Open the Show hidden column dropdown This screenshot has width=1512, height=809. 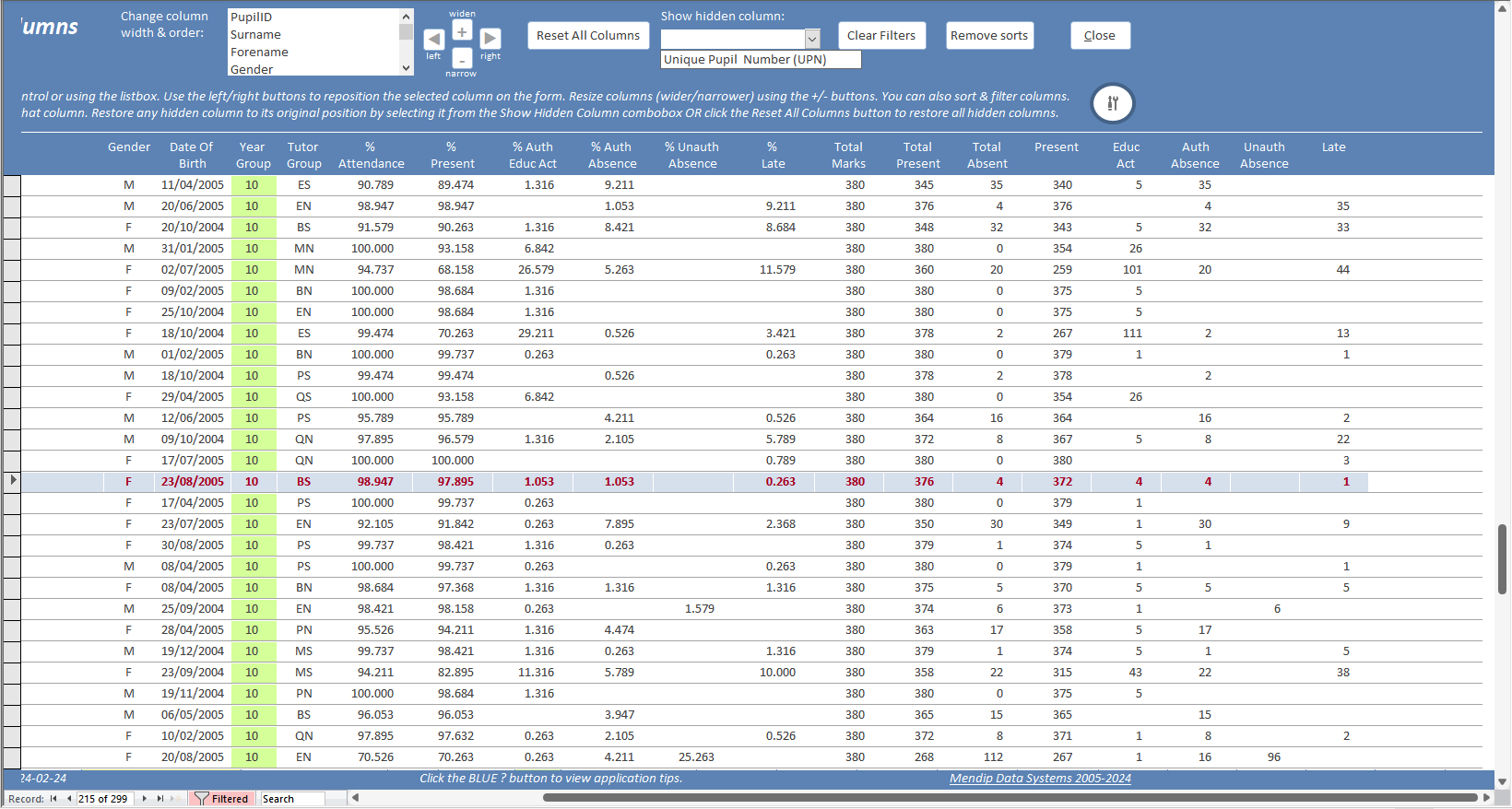(x=812, y=39)
